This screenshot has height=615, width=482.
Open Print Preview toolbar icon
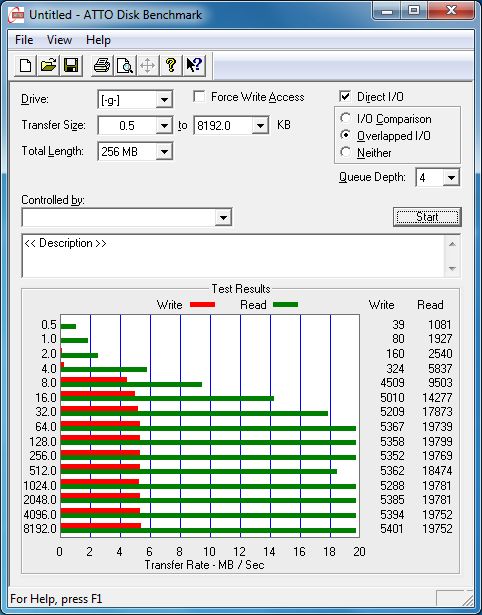click(125, 65)
